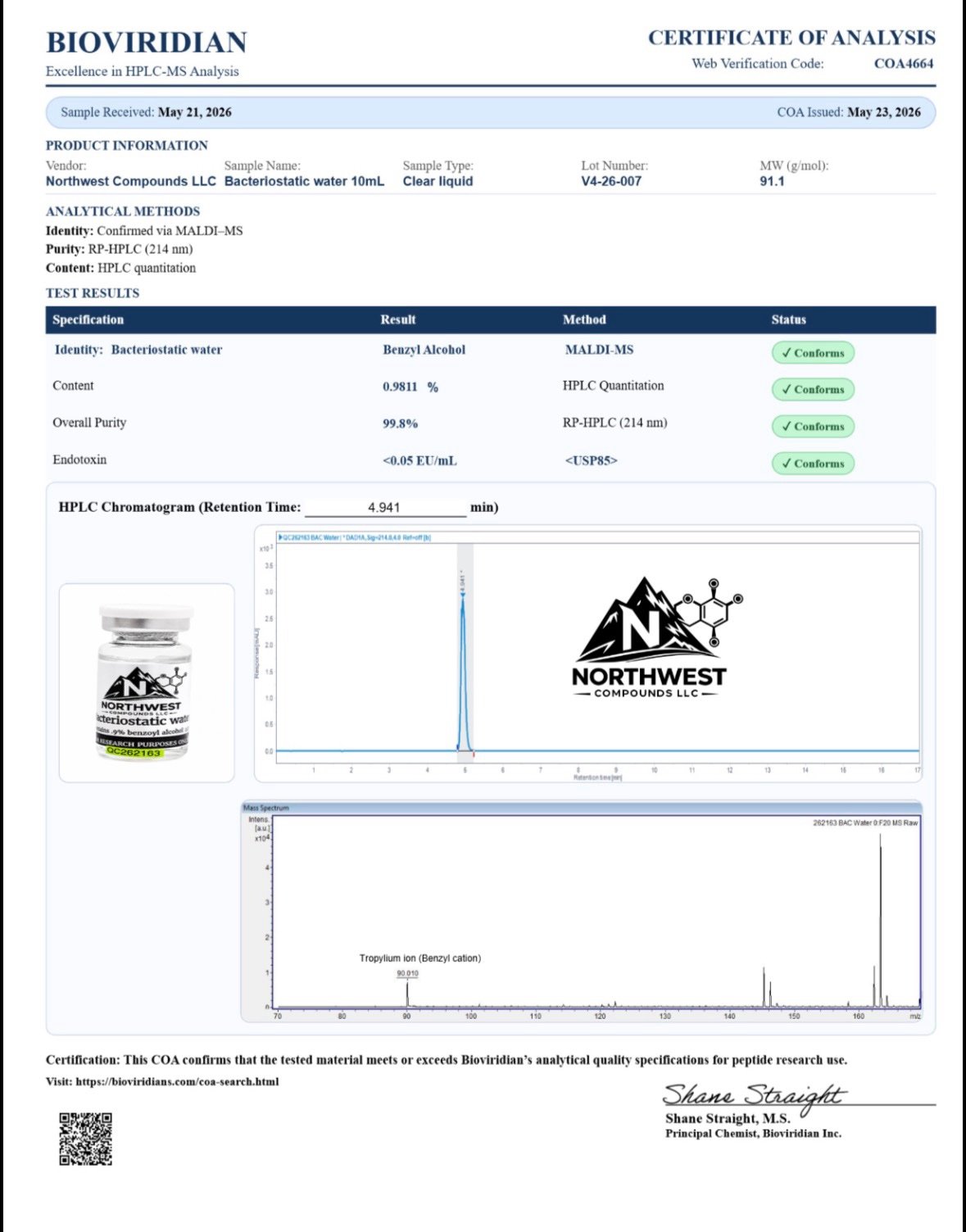Click the lot number V4-26-007
Viewport: 966px width, 1232px height.
611,181
